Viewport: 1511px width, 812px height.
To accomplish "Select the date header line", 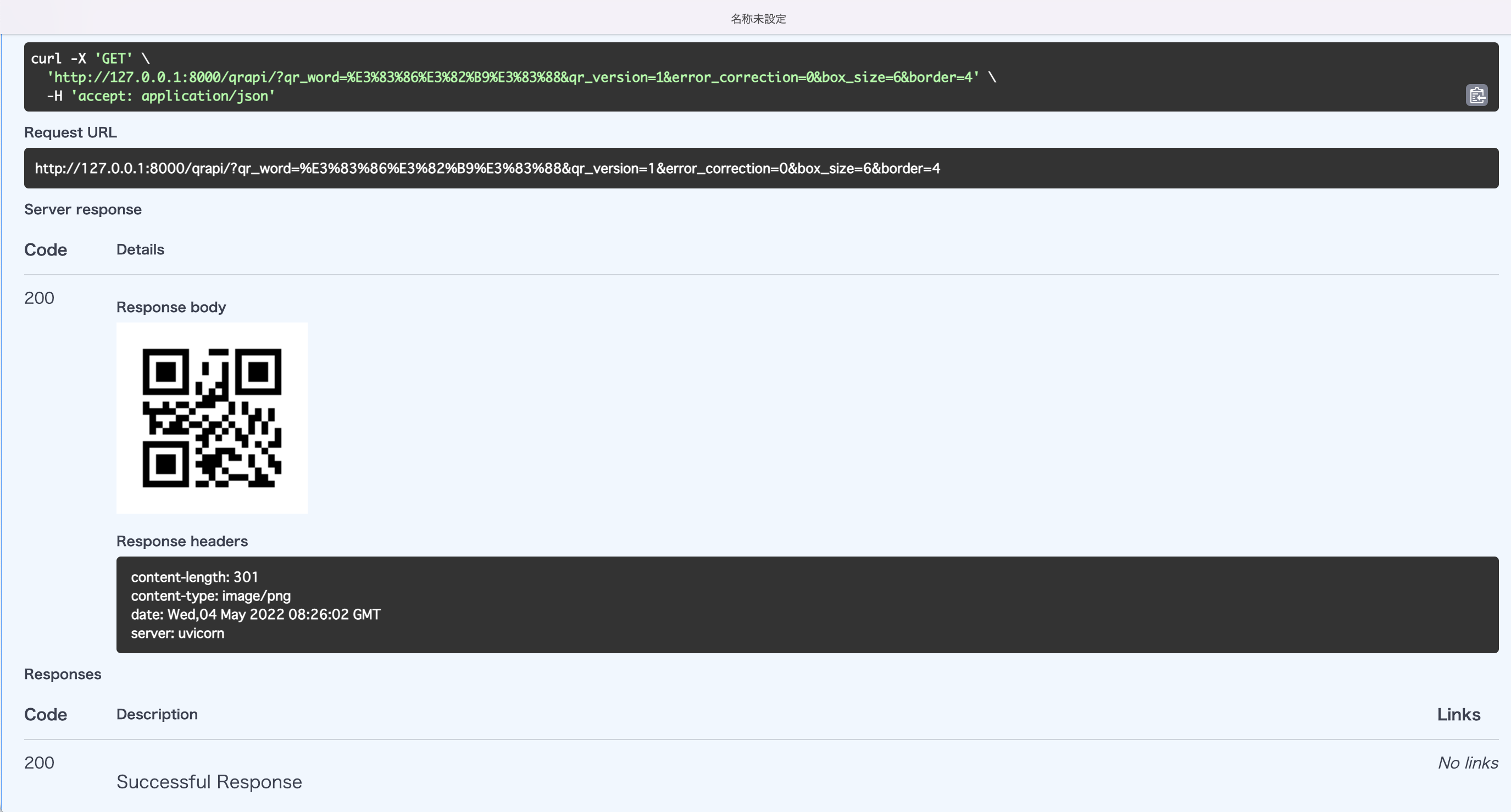I will click(255, 614).
